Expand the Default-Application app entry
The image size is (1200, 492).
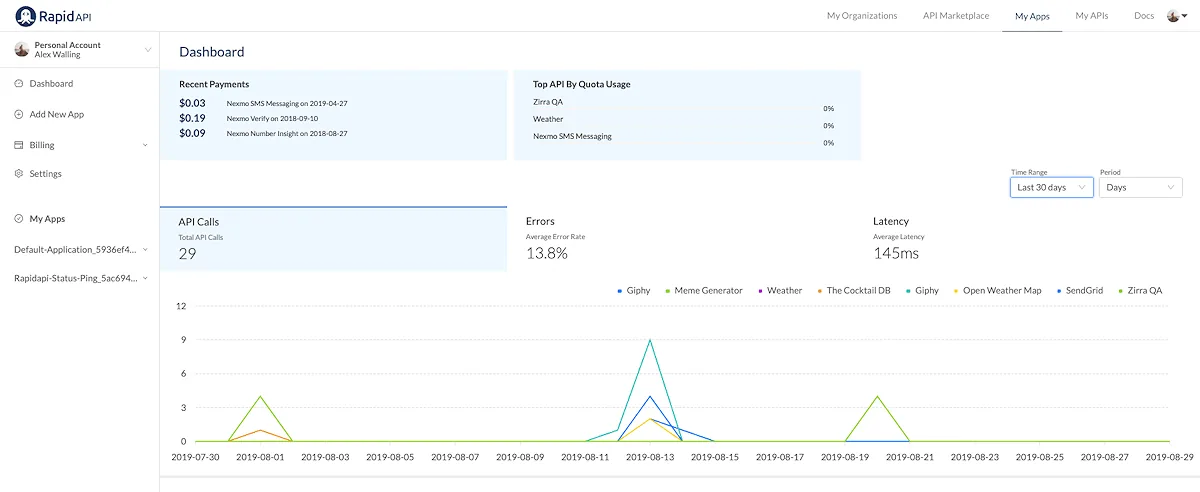80,249
